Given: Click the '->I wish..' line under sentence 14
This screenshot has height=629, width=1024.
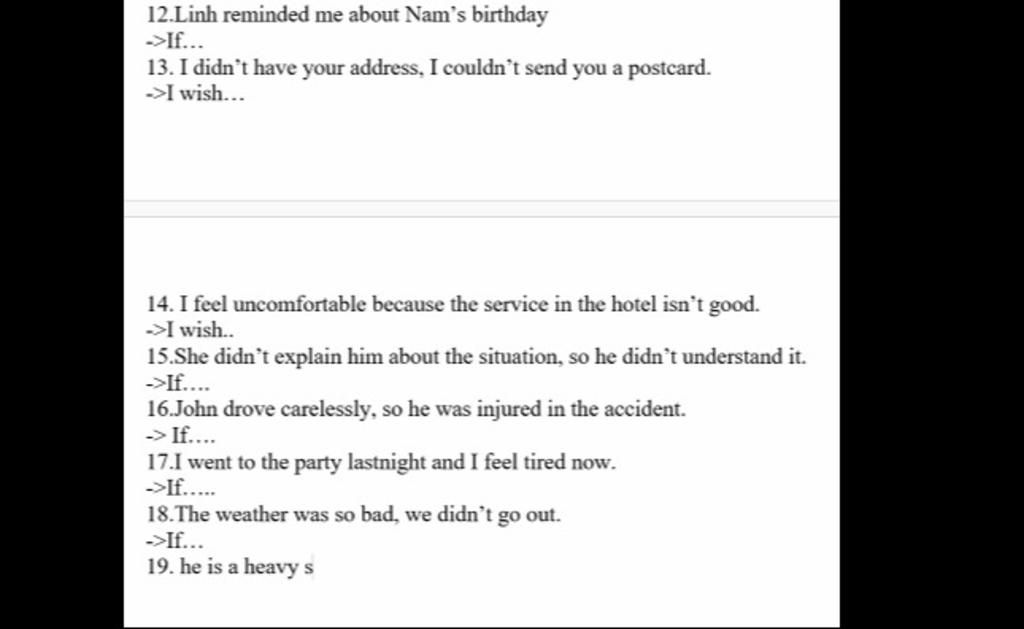Looking at the screenshot, I should pyautogui.click(x=189, y=331).
